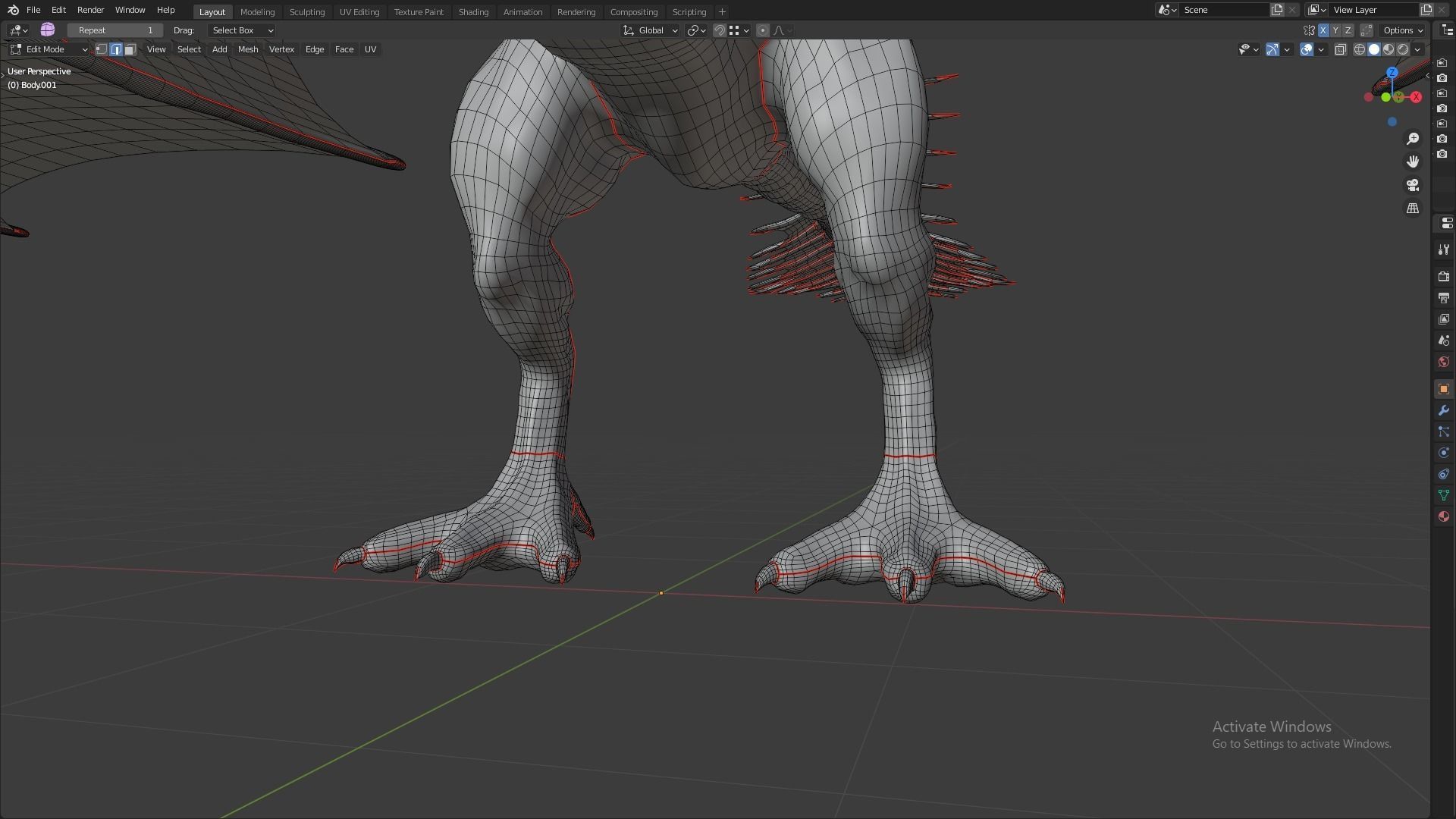Add new view layer icon
Viewport: 1456px width, 819px height.
coord(1426,10)
